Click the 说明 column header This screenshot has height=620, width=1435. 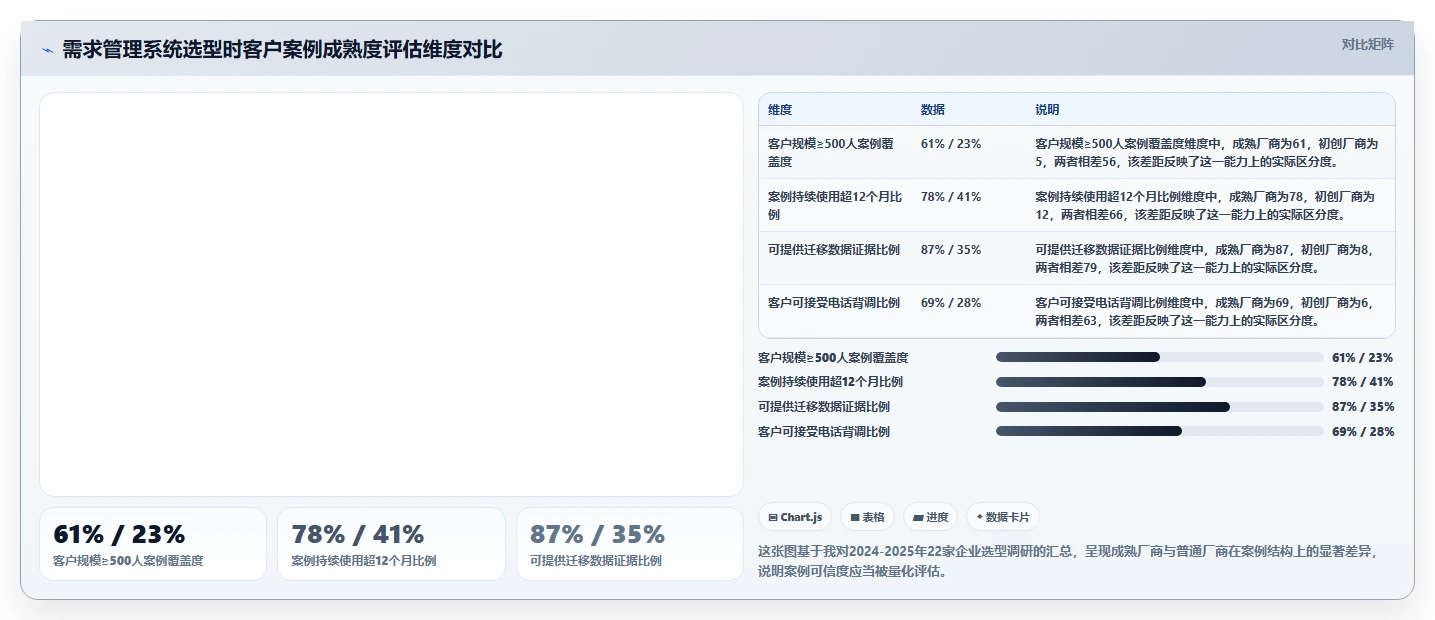1047,110
